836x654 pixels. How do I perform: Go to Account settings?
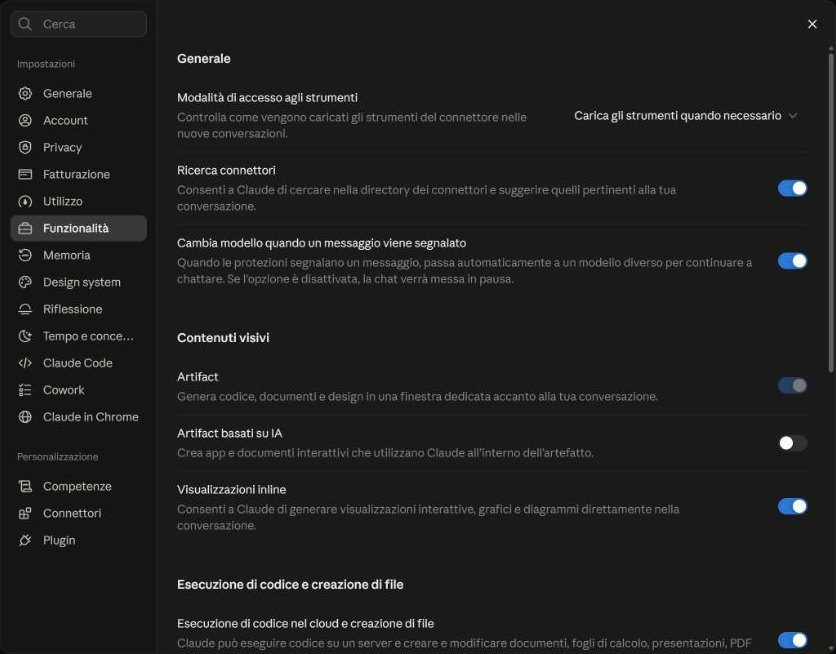(78, 120)
